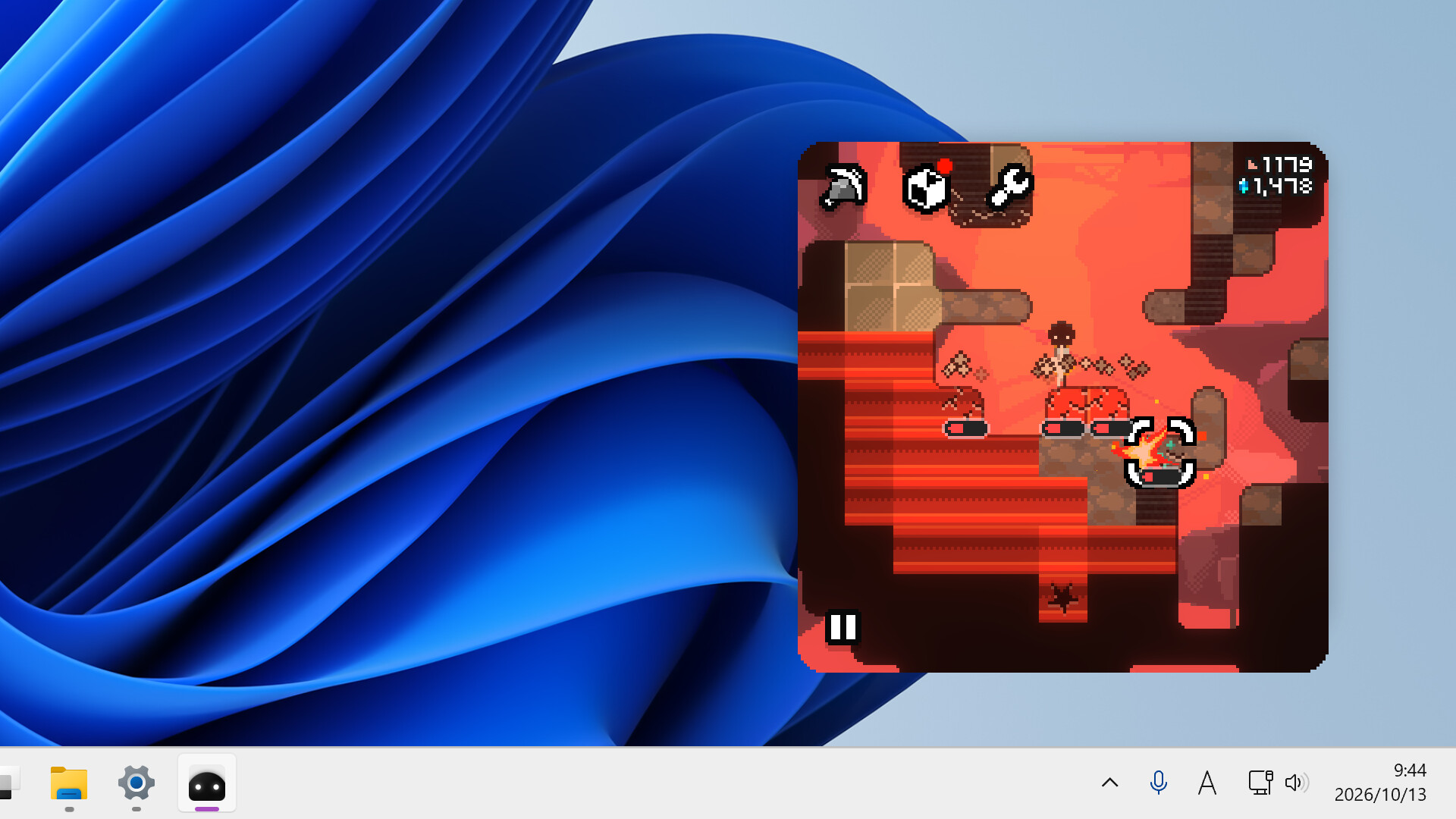Viewport: 1456px width, 819px height.
Task: Click the black robot-face game app in taskbar
Action: pyautogui.click(x=207, y=783)
